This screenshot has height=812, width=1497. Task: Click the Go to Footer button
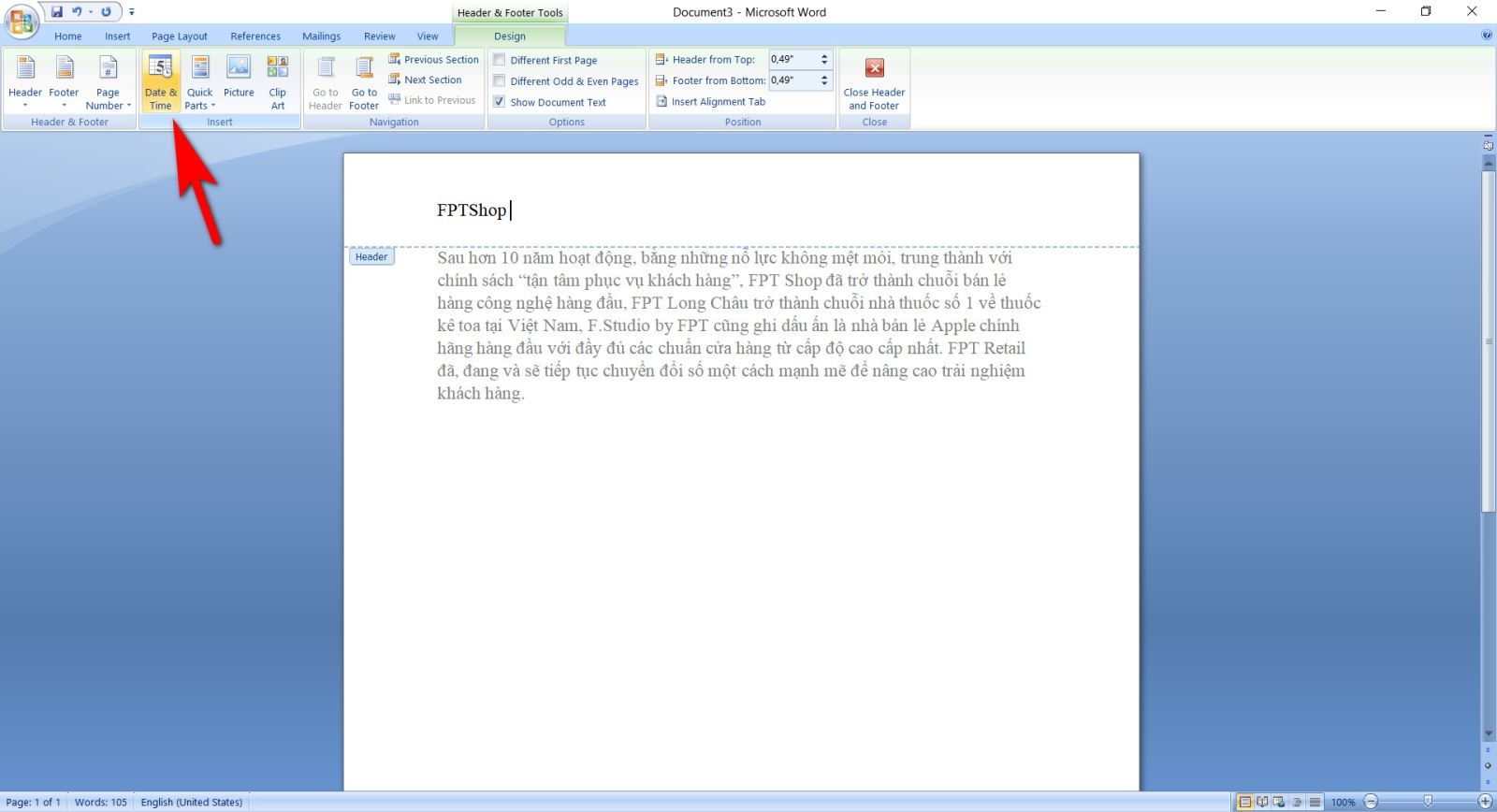(x=364, y=82)
